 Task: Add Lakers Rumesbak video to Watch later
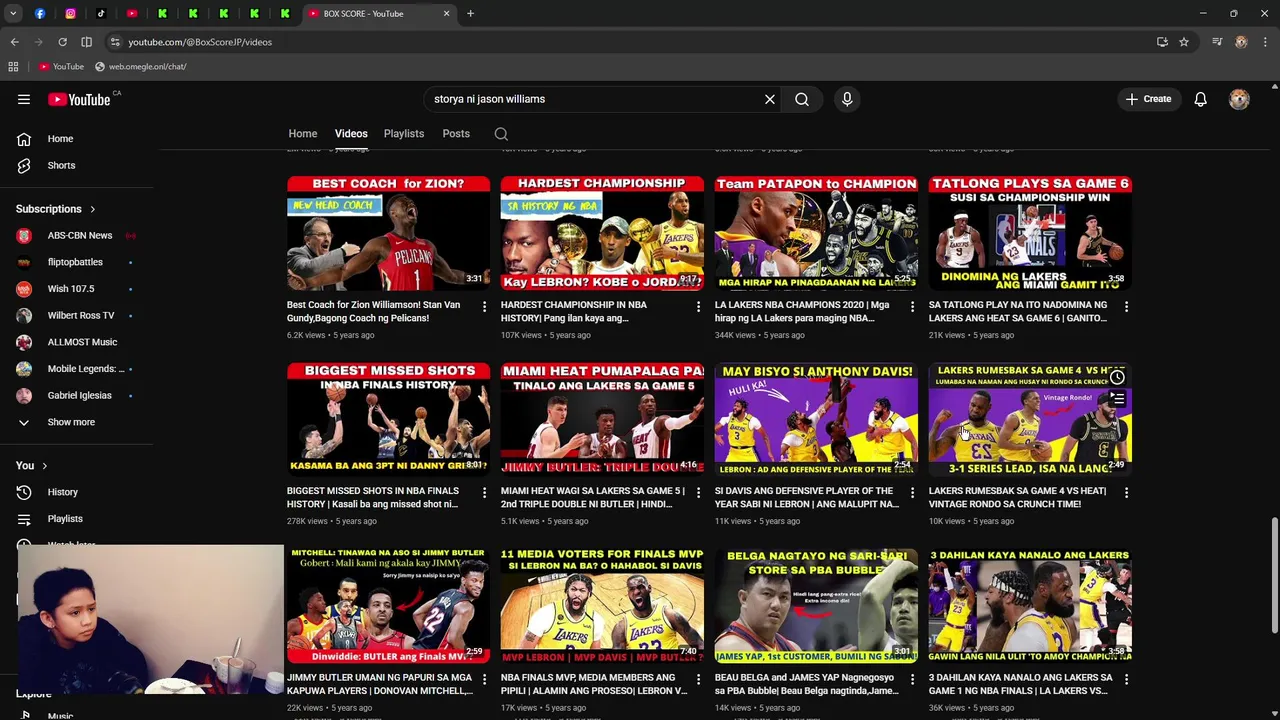1117,377
